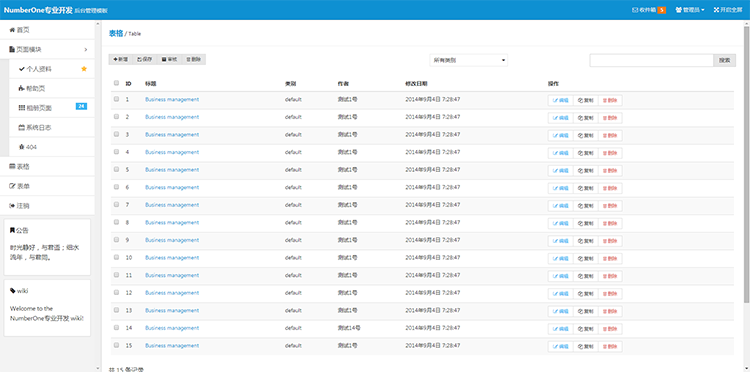
Task: Click the blue 24 badge on 相册页面
Action: click(81, 106)
